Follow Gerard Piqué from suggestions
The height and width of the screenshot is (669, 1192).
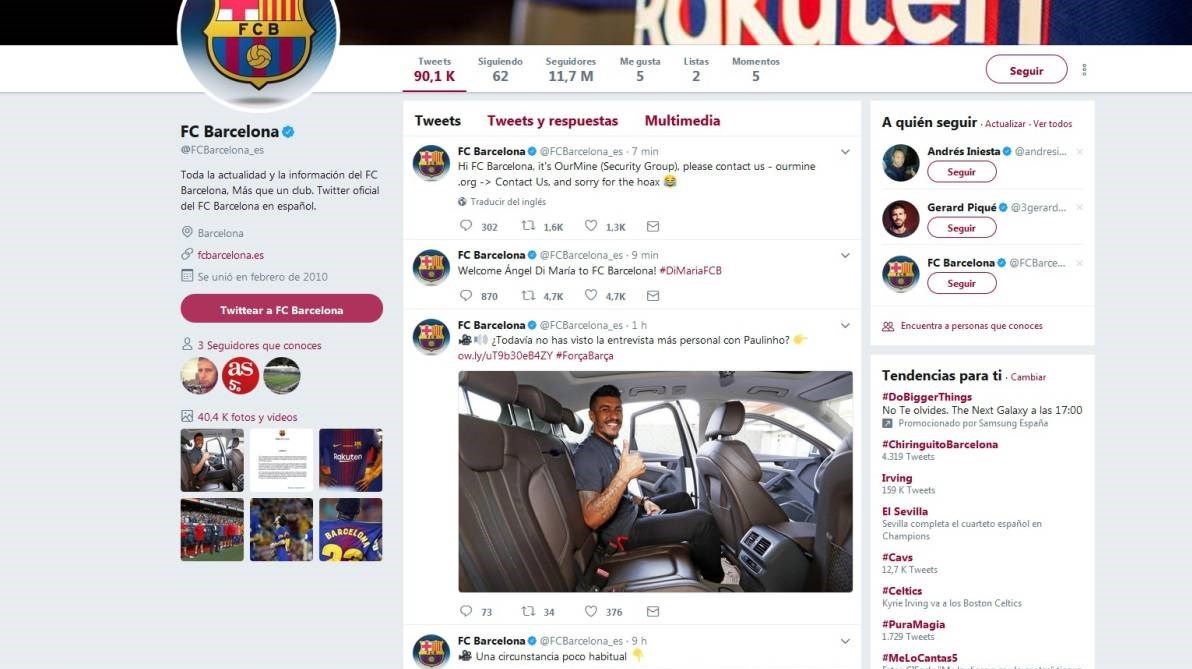click(x=961, y=228)
